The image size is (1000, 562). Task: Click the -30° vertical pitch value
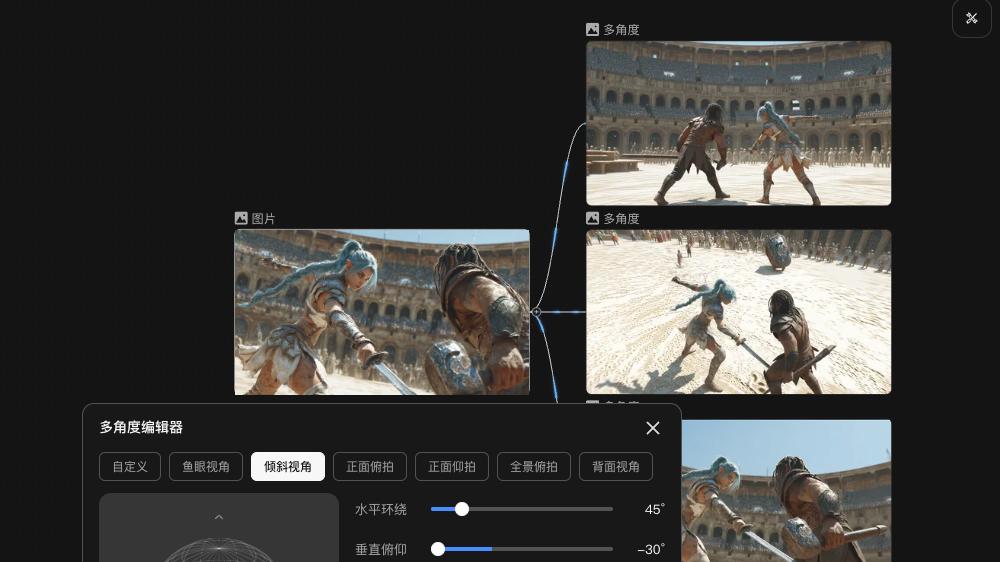[650, 549]
